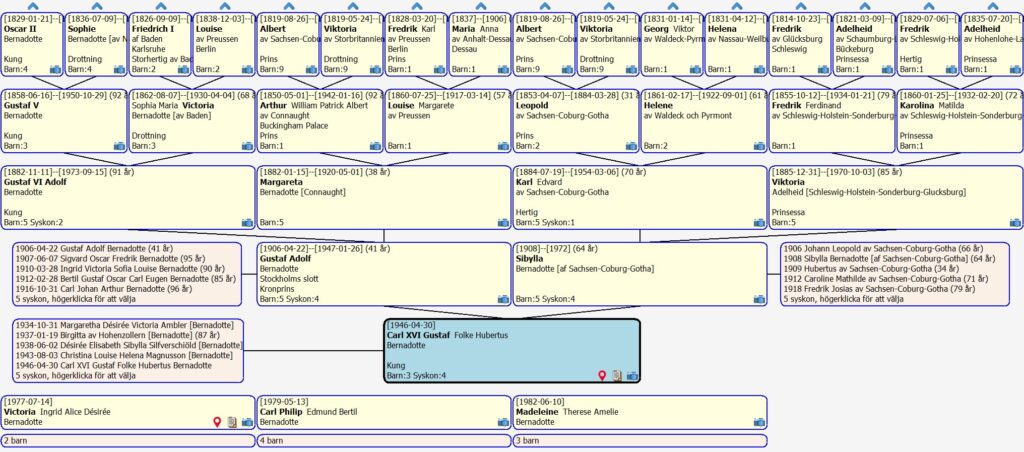Open the camera icon on Oscar II's card
This screenshot has height=452, width=1024.
click(56, 69)
